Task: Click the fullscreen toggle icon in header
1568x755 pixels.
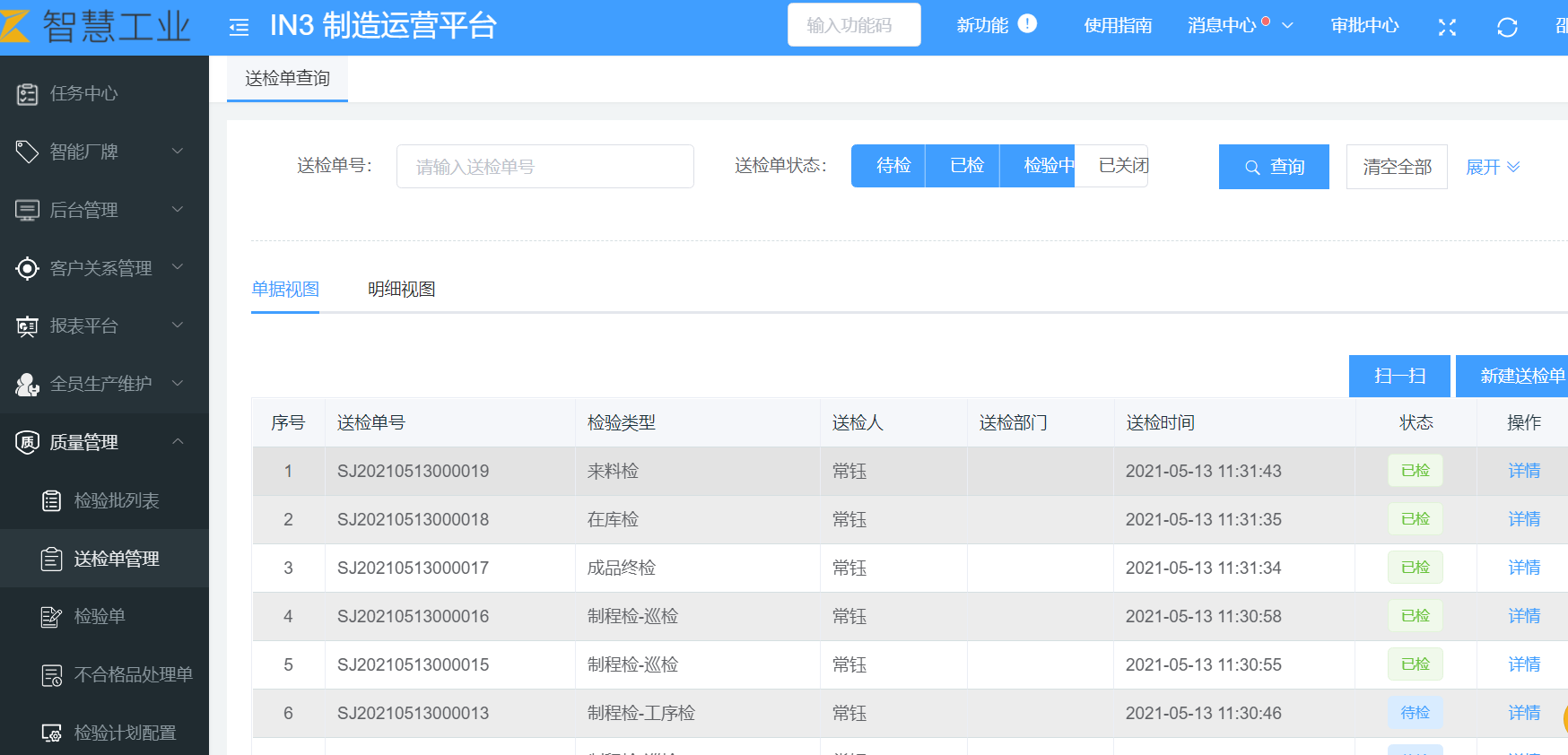Action: coord(1447,27)
